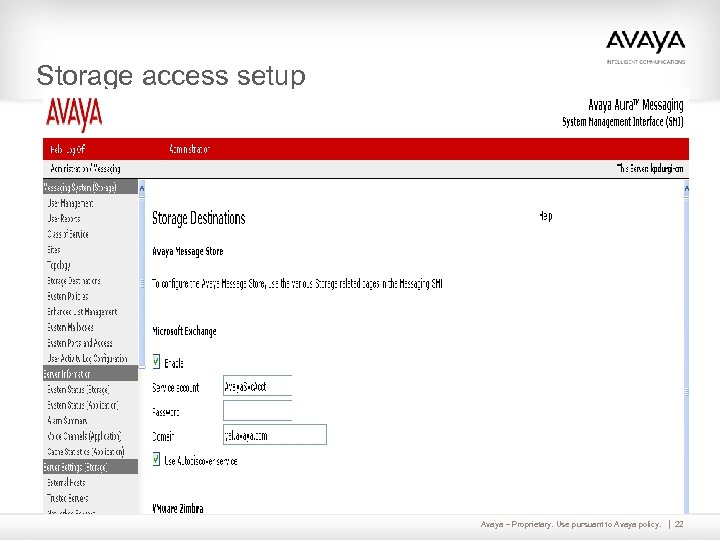Image resolution: width=720 pixels, height=540 pixels.
Task: Select Log Off in the red bar
Action: [75, 149]
